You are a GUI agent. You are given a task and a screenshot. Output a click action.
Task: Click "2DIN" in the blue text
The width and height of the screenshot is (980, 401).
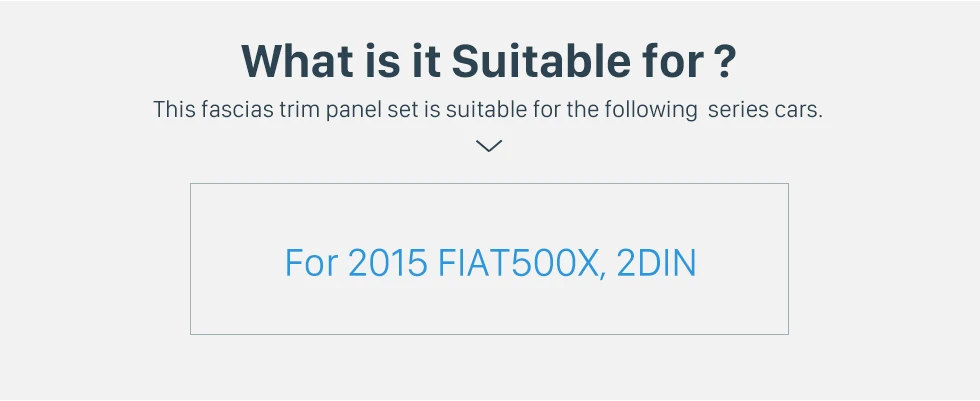pyautogui.click(x=656, y=263)
